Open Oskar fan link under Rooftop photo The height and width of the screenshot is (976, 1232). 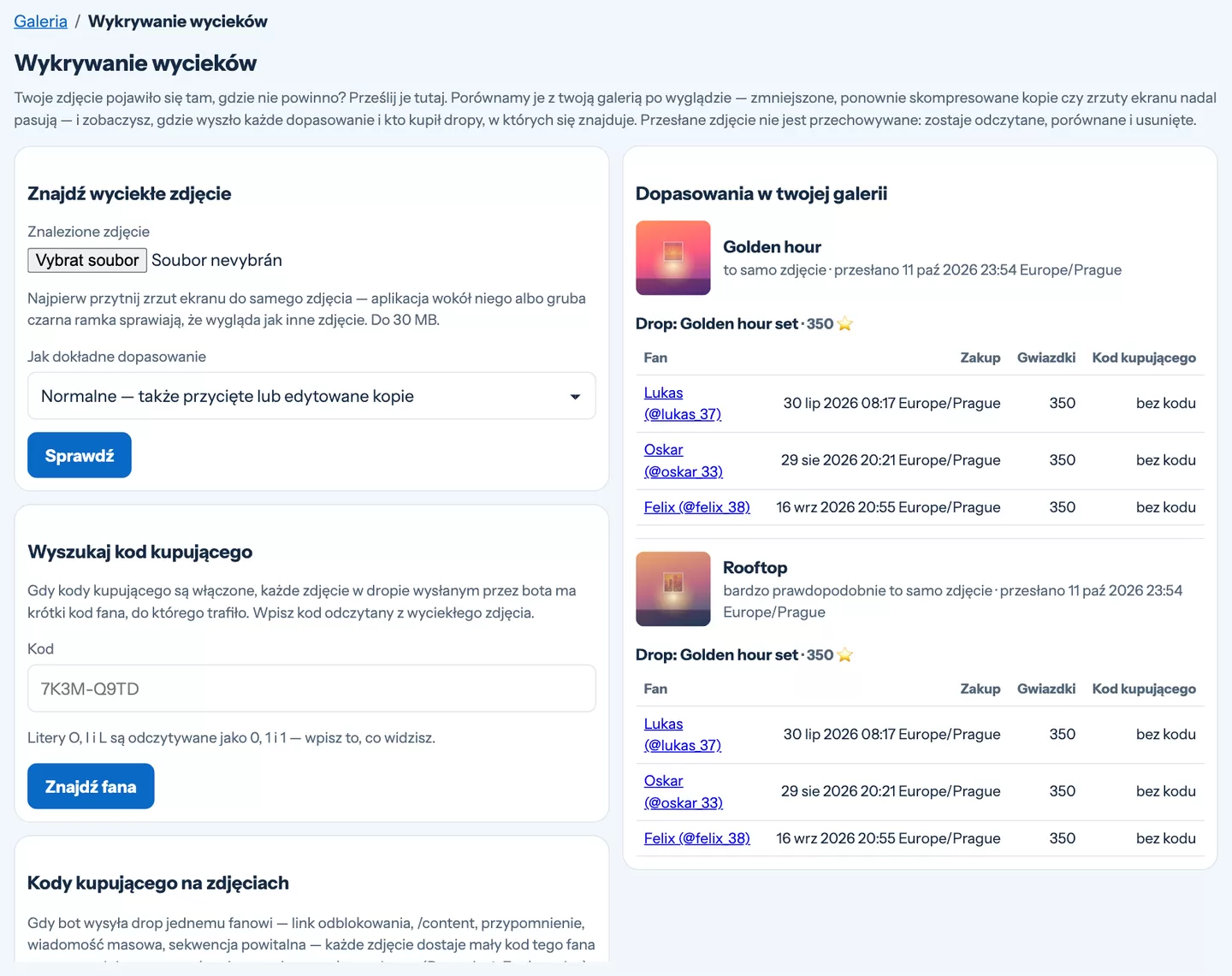click(684, 791)
